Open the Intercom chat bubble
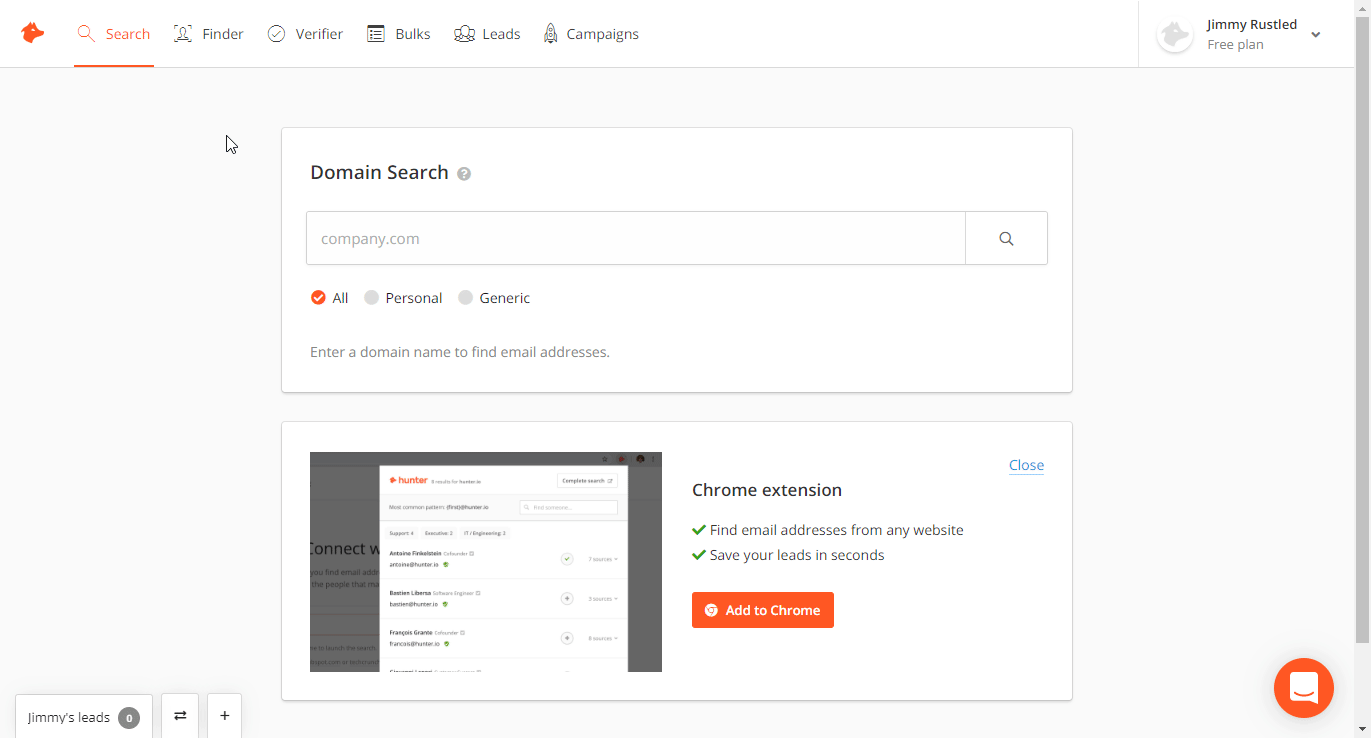This screenshot has width=1371, height=738. click(x=1303, y=688)
